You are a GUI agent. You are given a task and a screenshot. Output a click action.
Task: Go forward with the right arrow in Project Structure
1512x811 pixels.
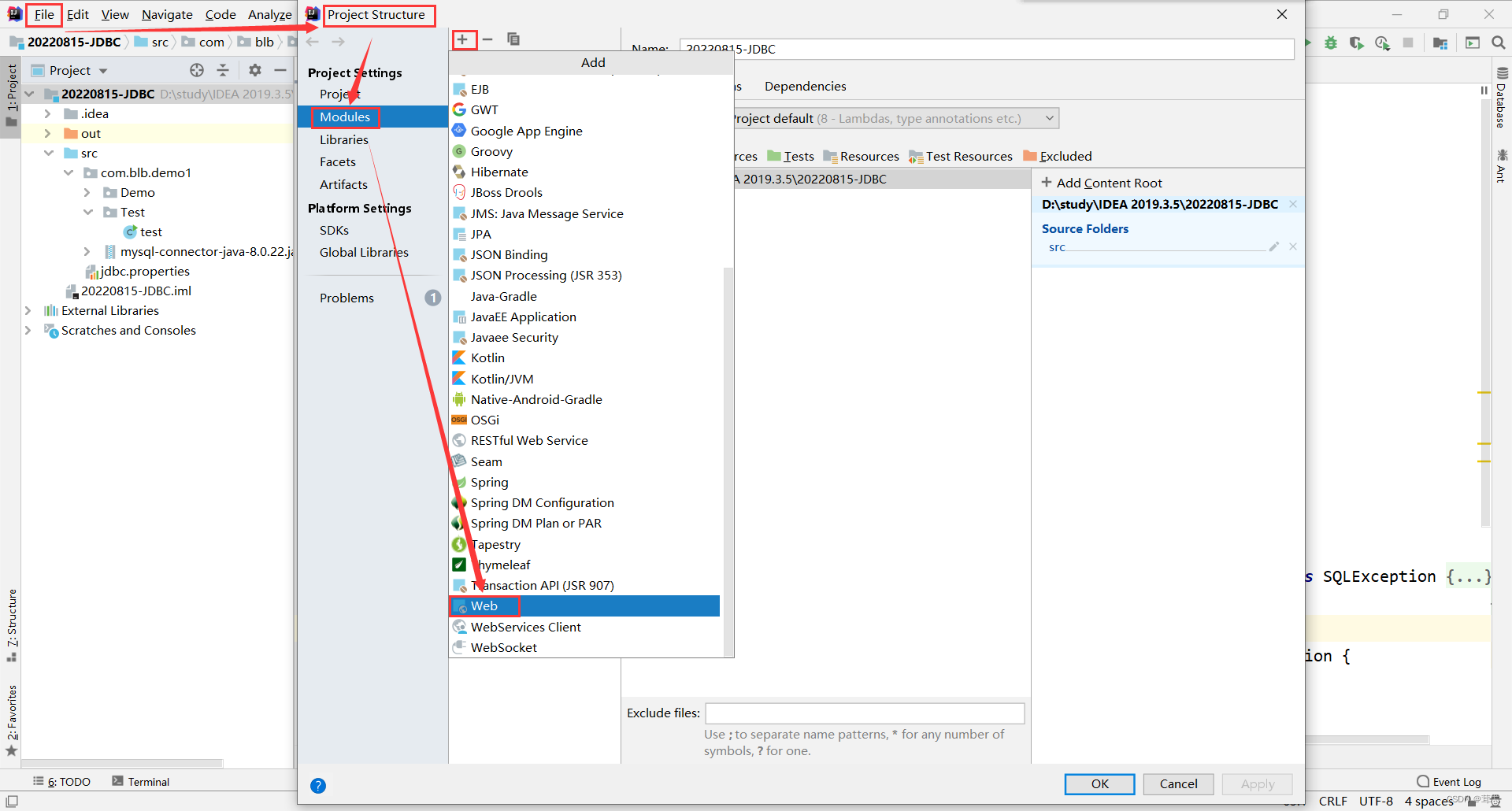[x=338, y=42]
